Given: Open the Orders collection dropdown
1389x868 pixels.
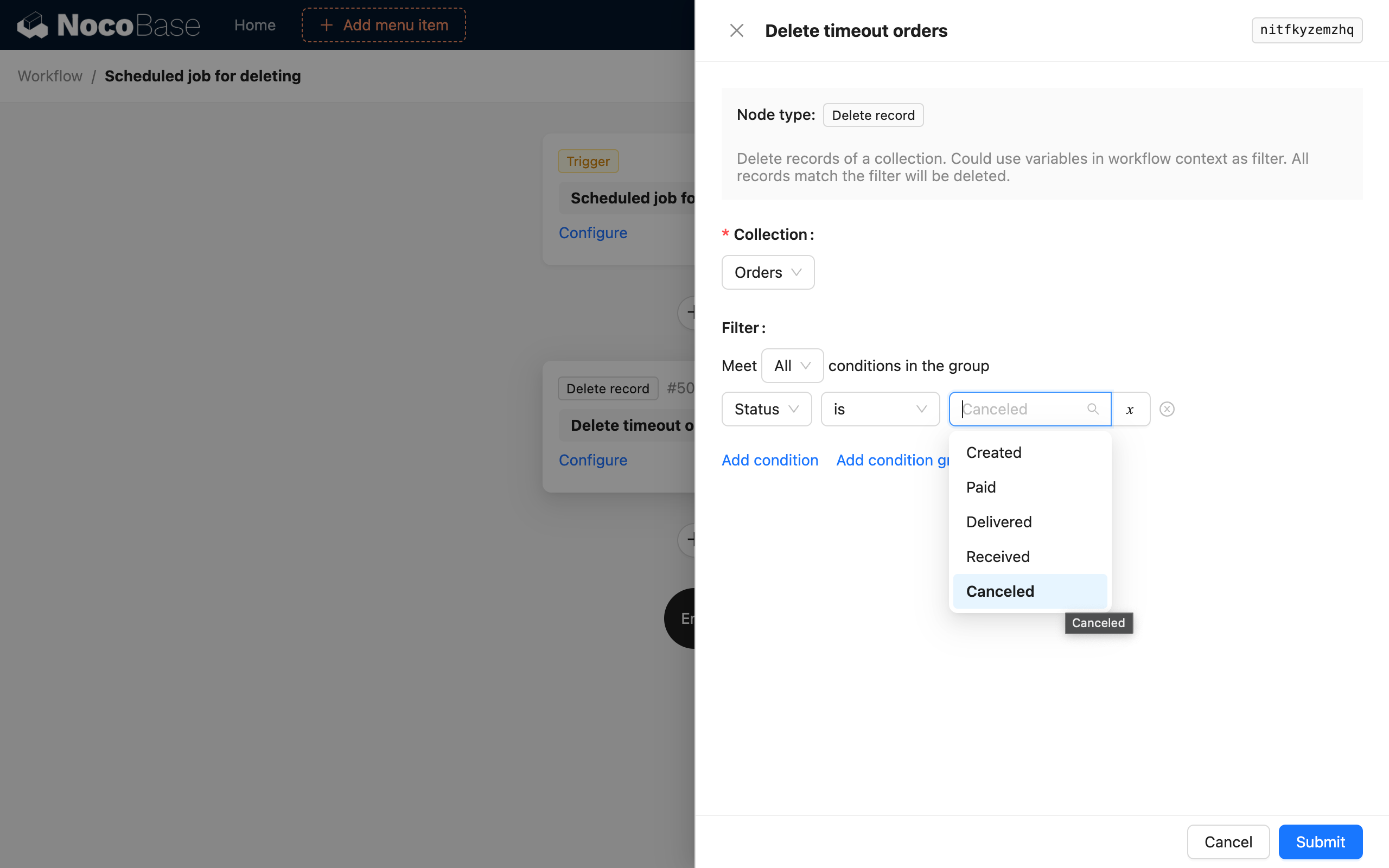Looking at the screenshot, I should [x=767, y=272].
